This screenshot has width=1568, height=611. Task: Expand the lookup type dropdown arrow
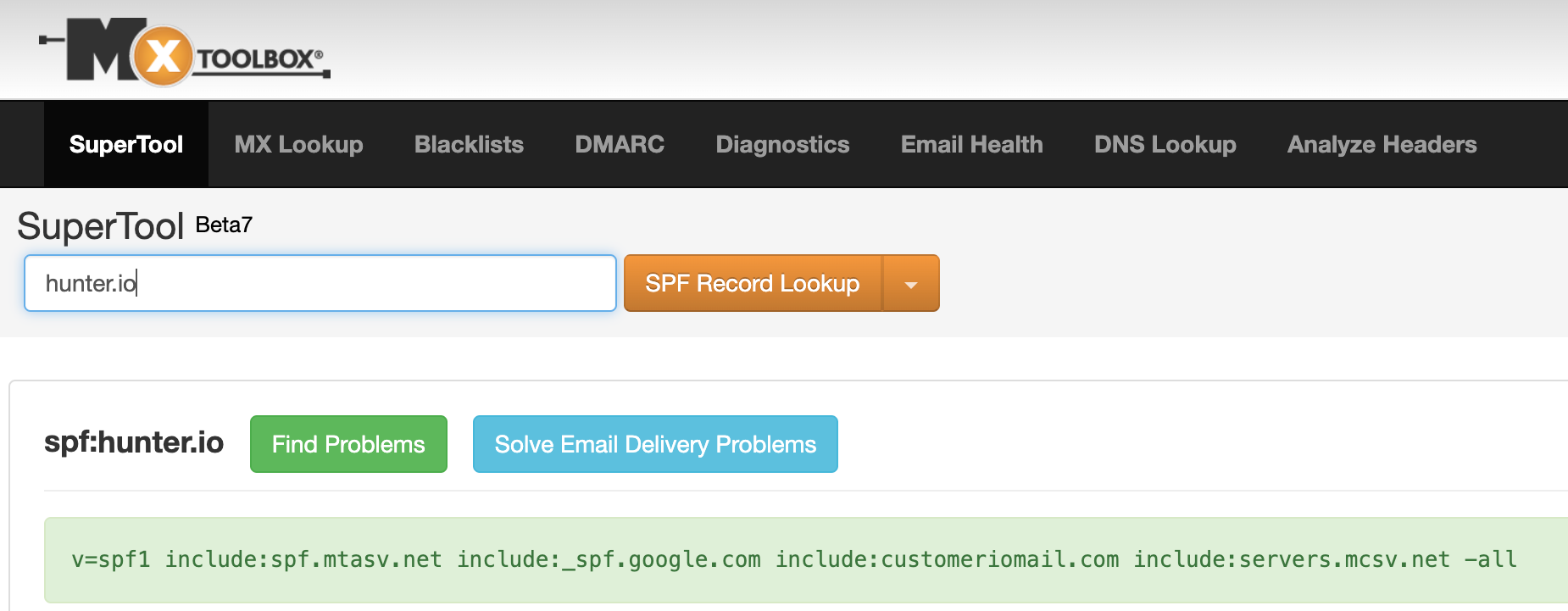click(x=911, y=283)
